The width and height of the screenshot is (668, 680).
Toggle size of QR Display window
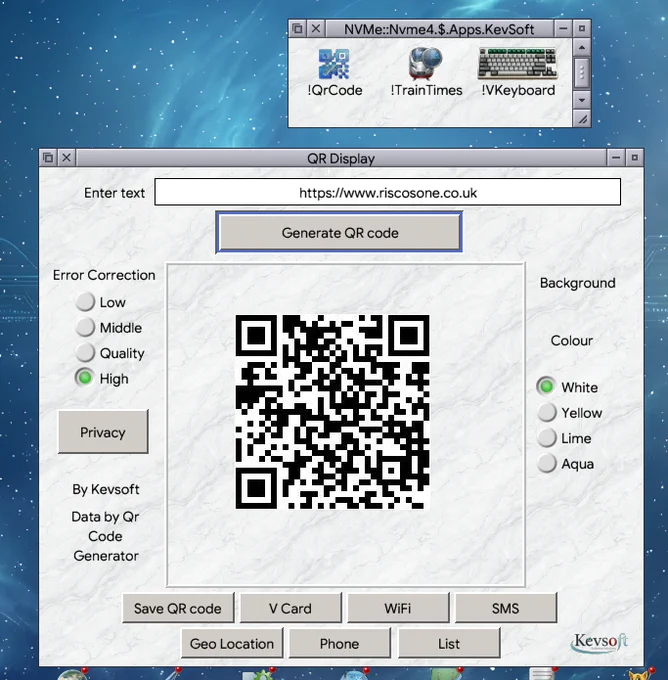(635, 158)
